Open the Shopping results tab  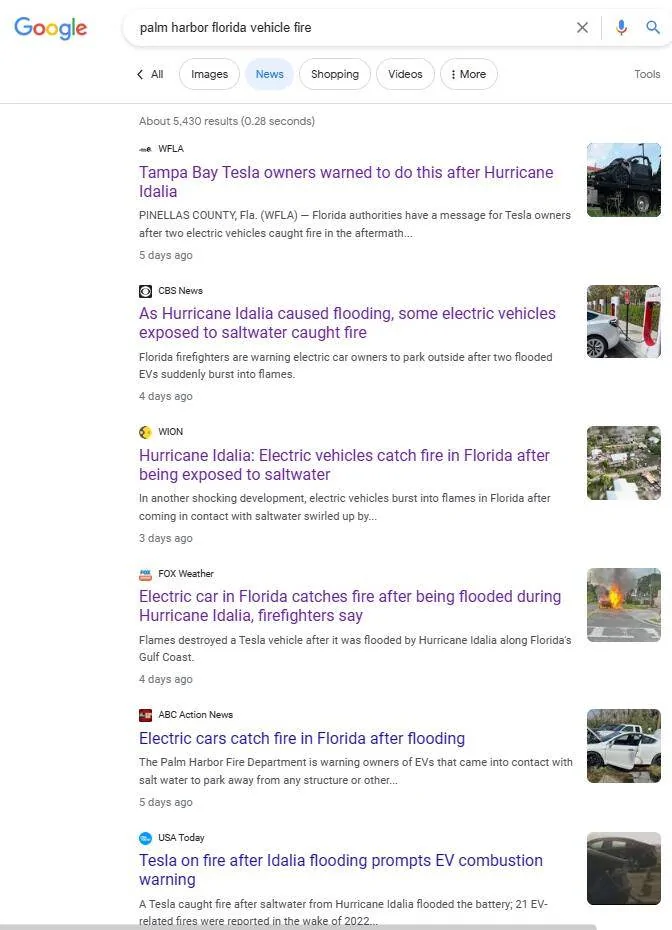click(x=334, y=74)
